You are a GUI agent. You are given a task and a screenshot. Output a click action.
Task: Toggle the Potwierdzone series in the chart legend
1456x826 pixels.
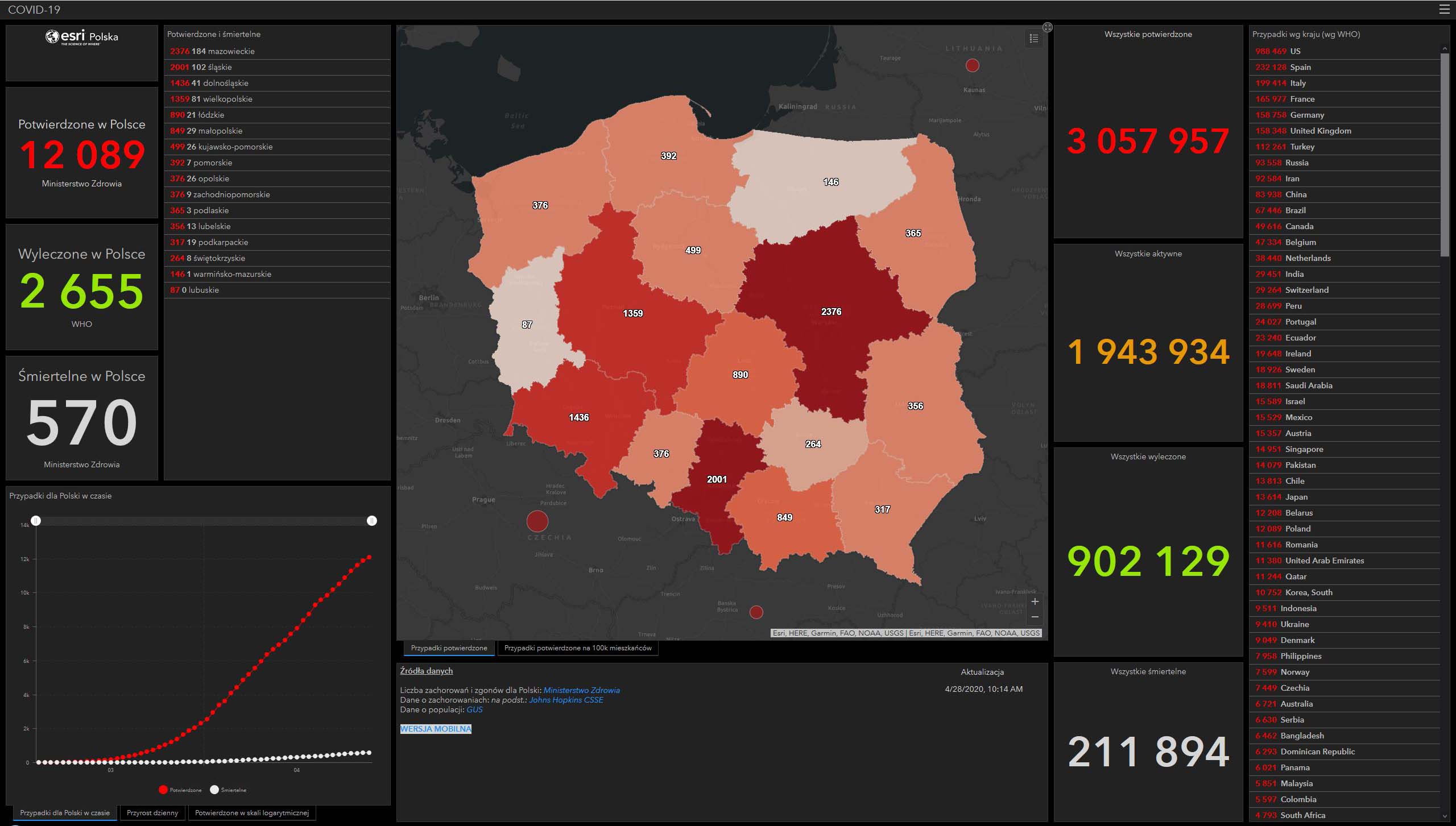pyautogui.click(x=180, y=790)
